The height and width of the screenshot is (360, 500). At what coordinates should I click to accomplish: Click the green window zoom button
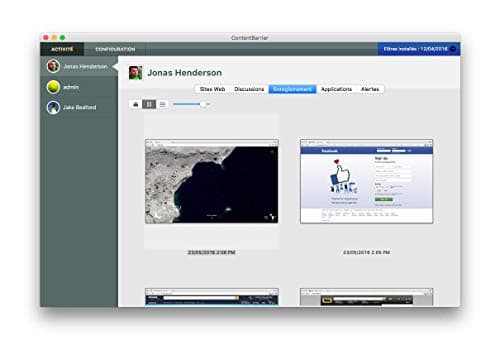[62, 37]
